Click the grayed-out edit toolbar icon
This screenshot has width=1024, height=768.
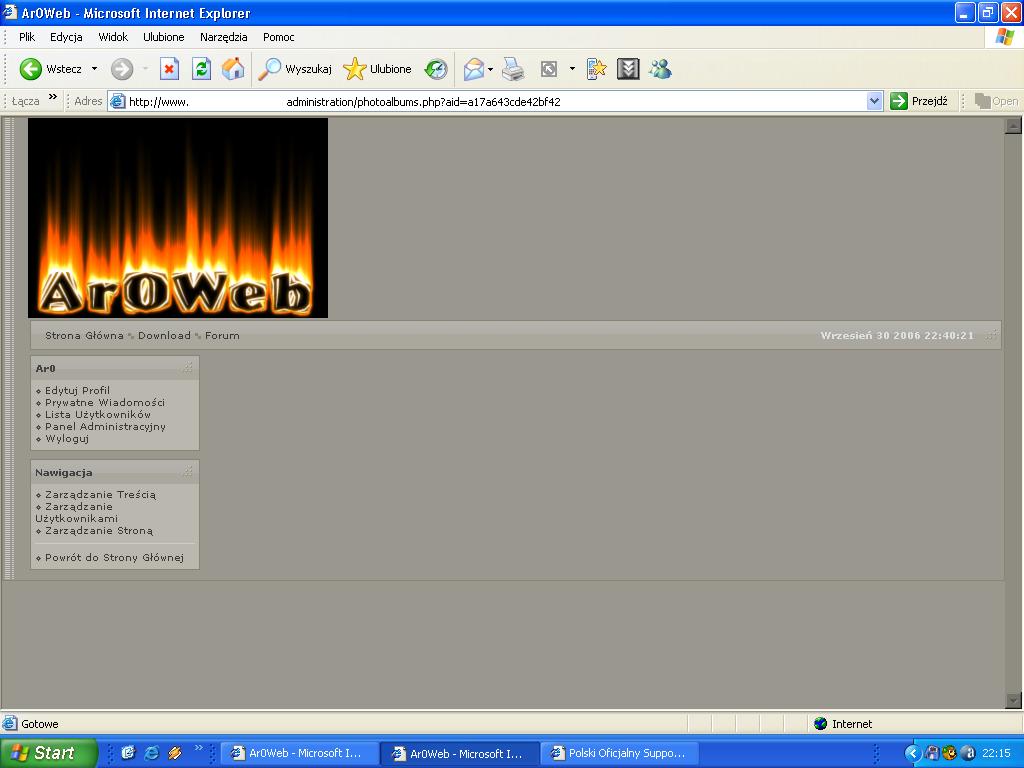click(549, 69)
